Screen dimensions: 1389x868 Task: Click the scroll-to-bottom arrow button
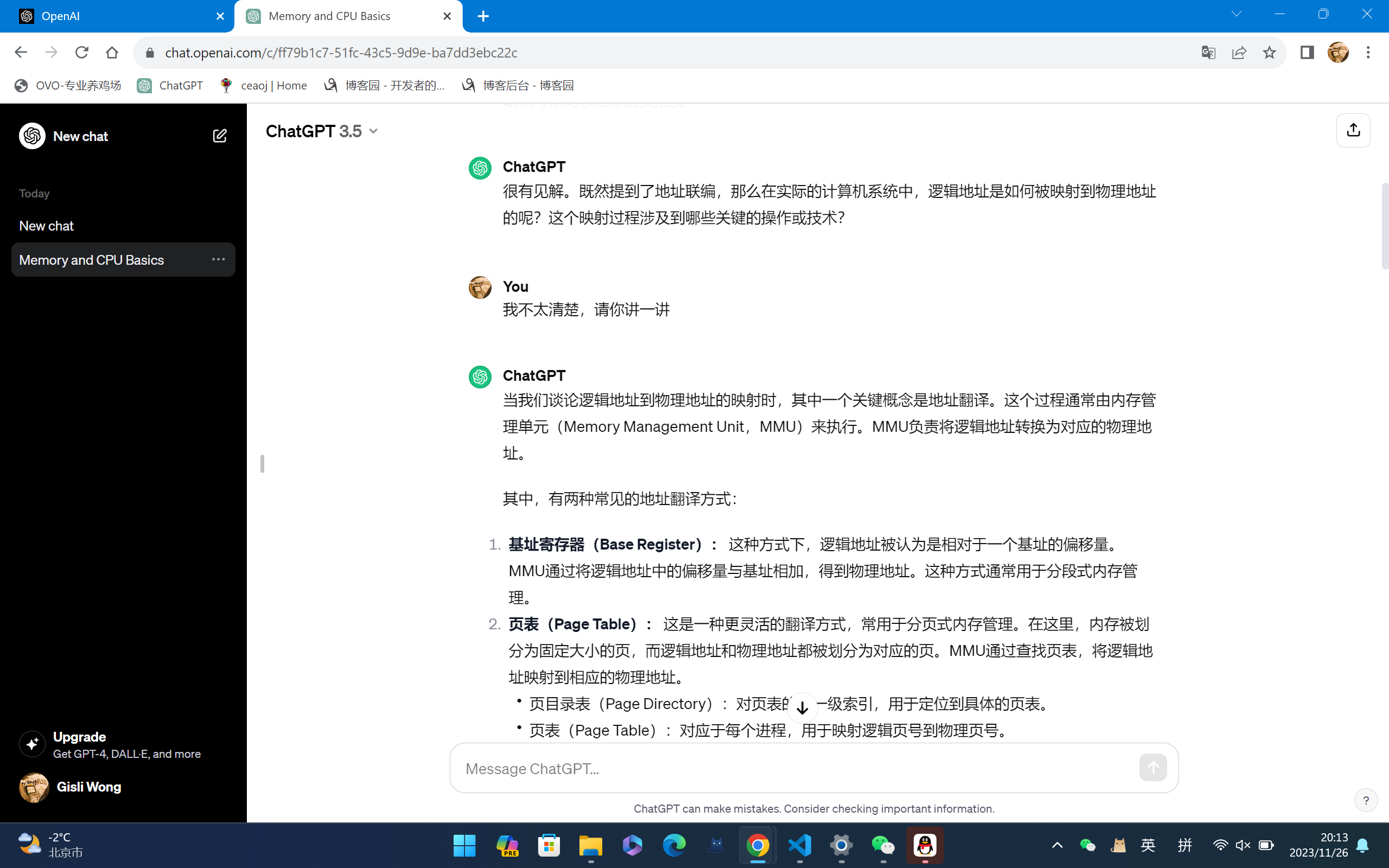[x=802, y=709]
